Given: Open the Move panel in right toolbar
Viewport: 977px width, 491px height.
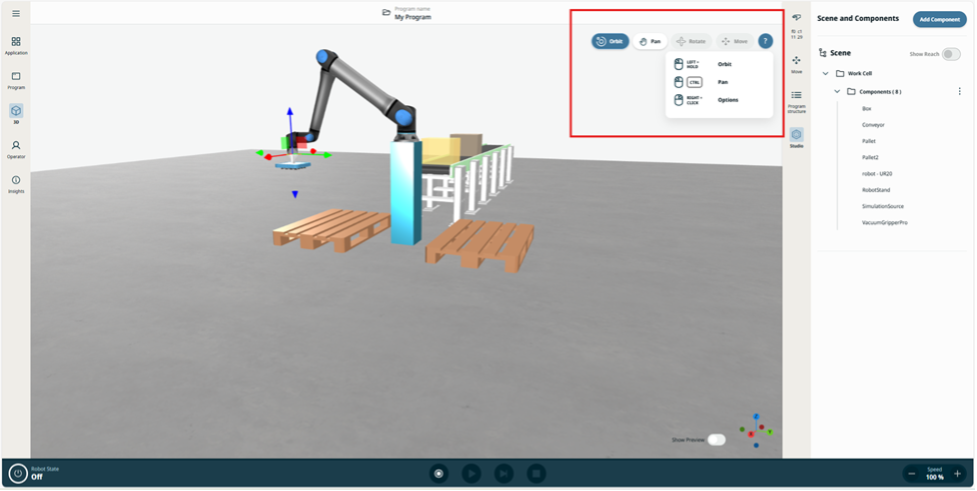Looking at the screenshot, I should [796, 64].
